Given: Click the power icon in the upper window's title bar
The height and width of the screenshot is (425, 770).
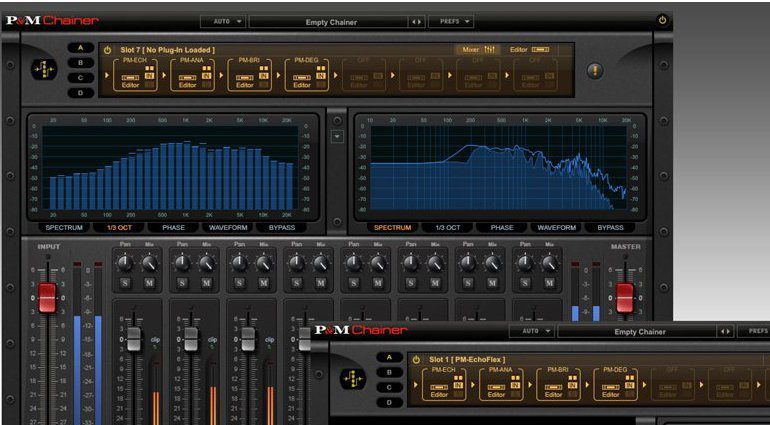Looking at the screenshot, I should tap(662, 21).
